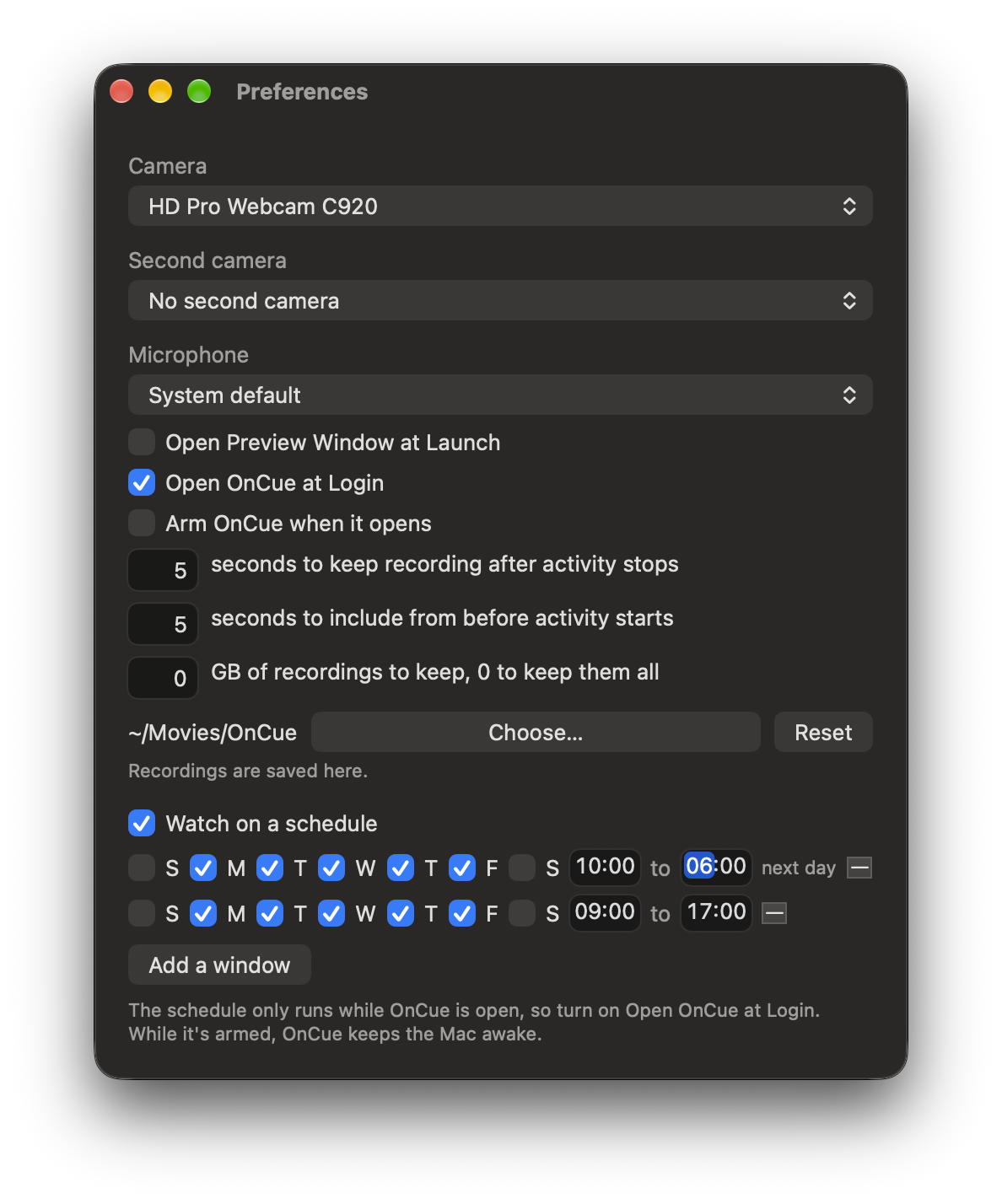The width and height of the screenshot is (1002, 1204).
Task: Click the 09:00 start time field
Action: coord(605,912)
